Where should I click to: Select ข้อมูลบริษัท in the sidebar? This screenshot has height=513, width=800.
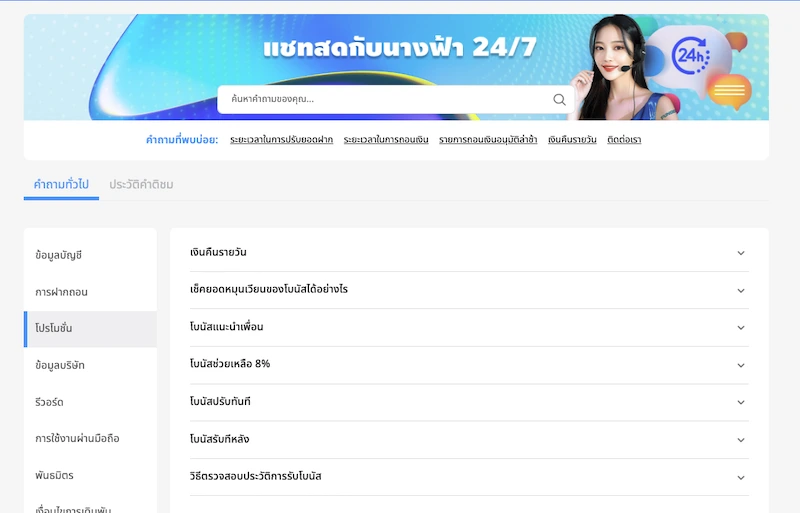[90, 365]
